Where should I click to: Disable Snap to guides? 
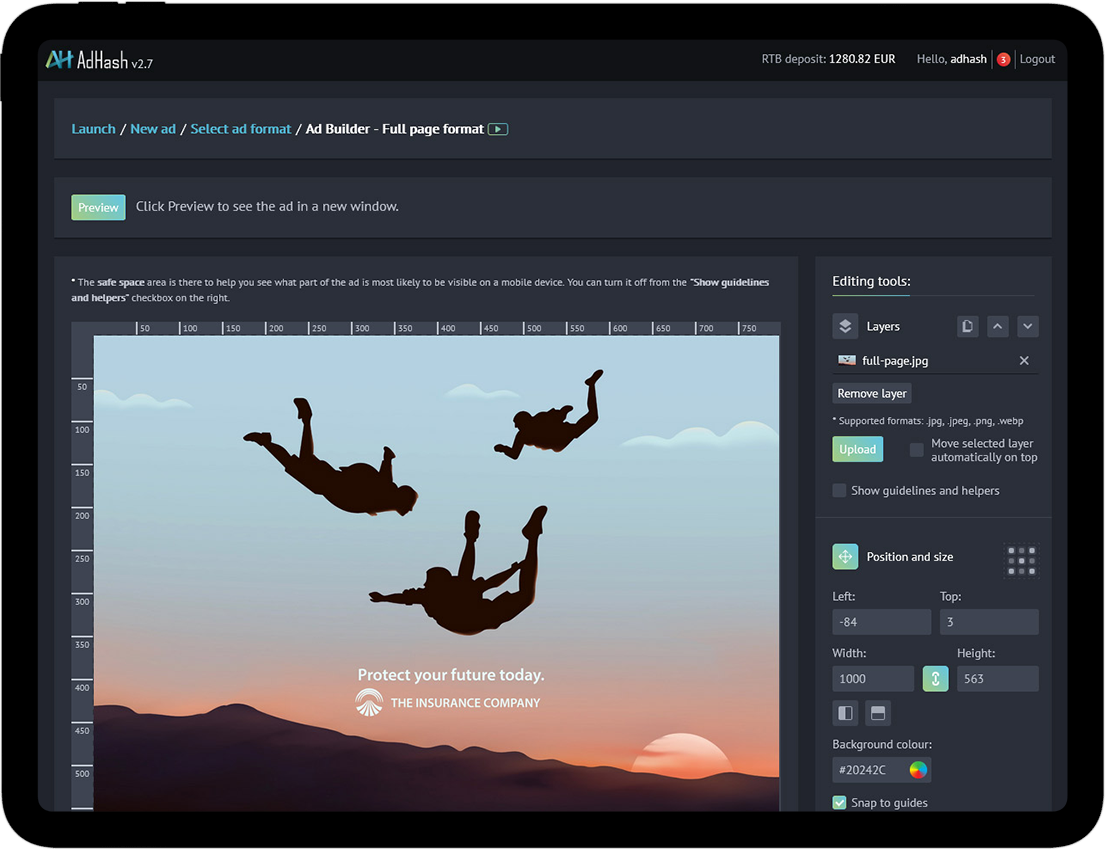(x=839, y=802)
